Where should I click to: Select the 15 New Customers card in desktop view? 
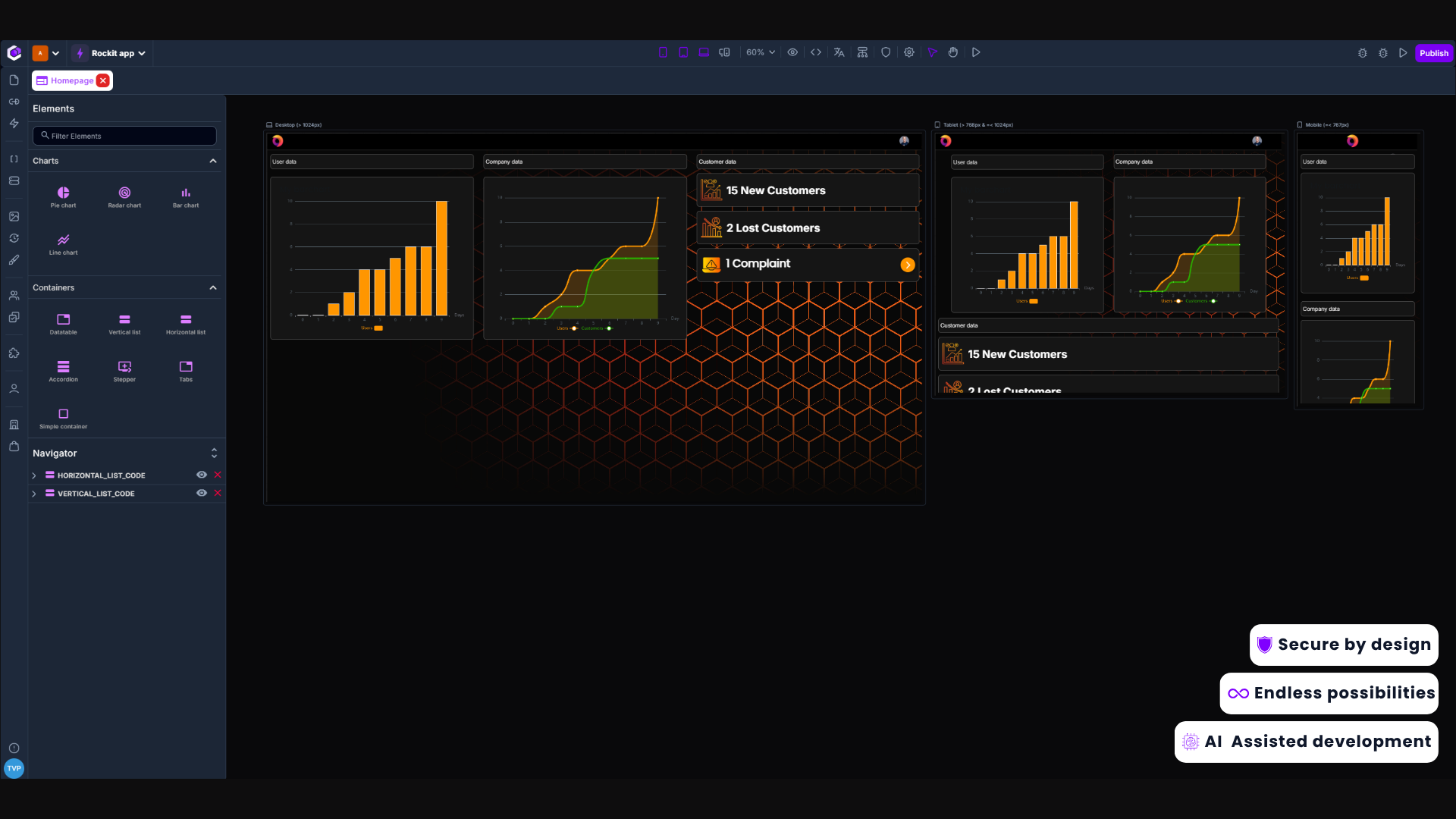tap(808, 190)
